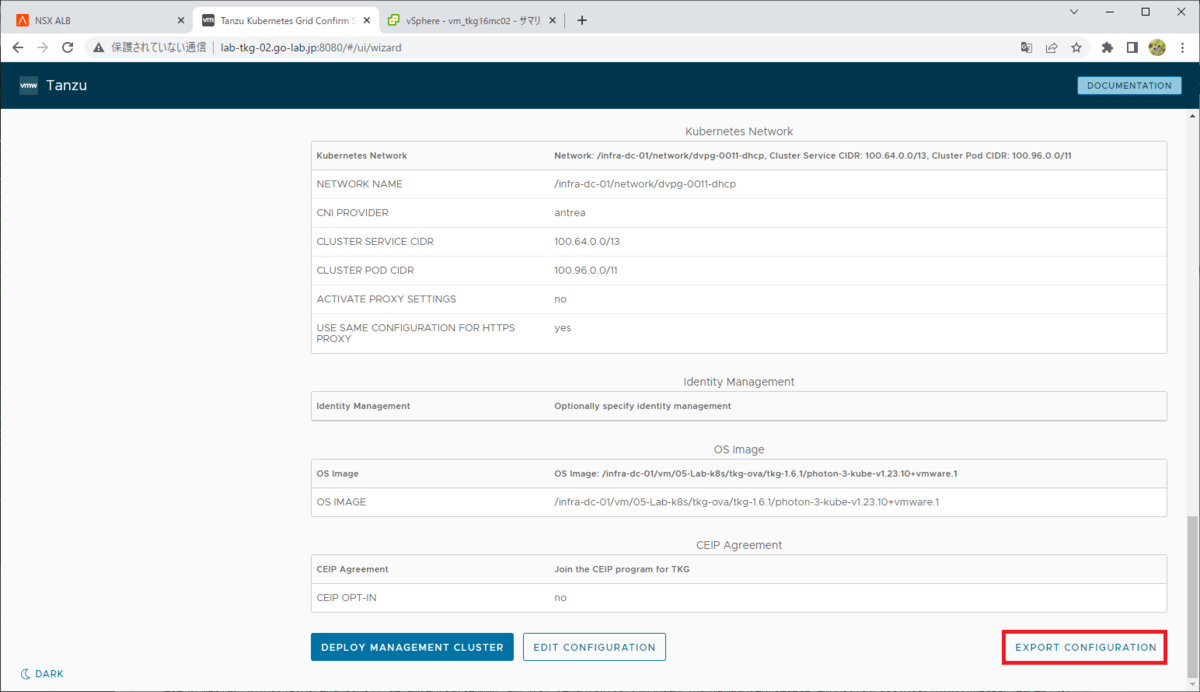
Task: Click CLUSTER POD CIDR value 100.96.0.0/11
Action: (x=586, y=270)
